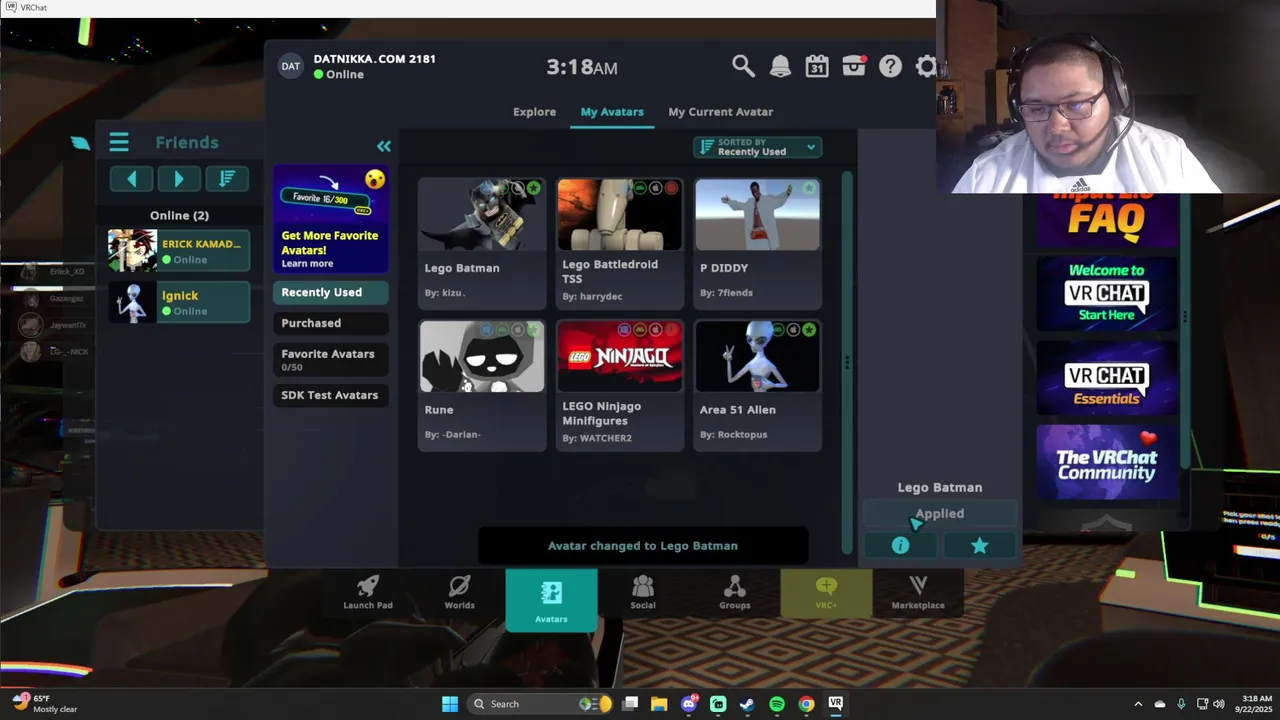This screenshot has width=1280, height=720.
Task: Toggle favorite star on P DIDDY thumbnail
Action: pos(809,188)
